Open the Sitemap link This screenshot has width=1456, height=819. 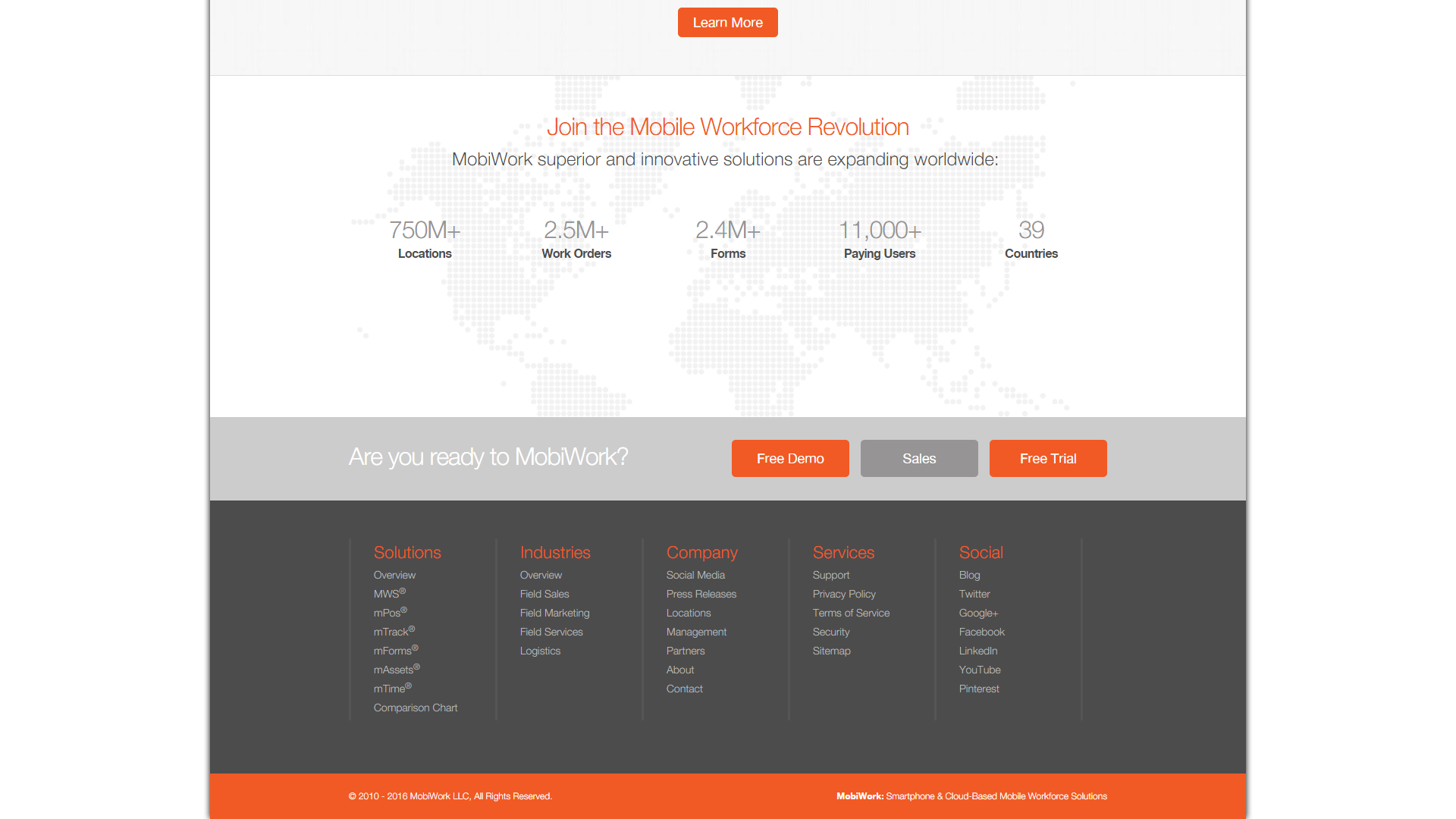tap(831, 651)
